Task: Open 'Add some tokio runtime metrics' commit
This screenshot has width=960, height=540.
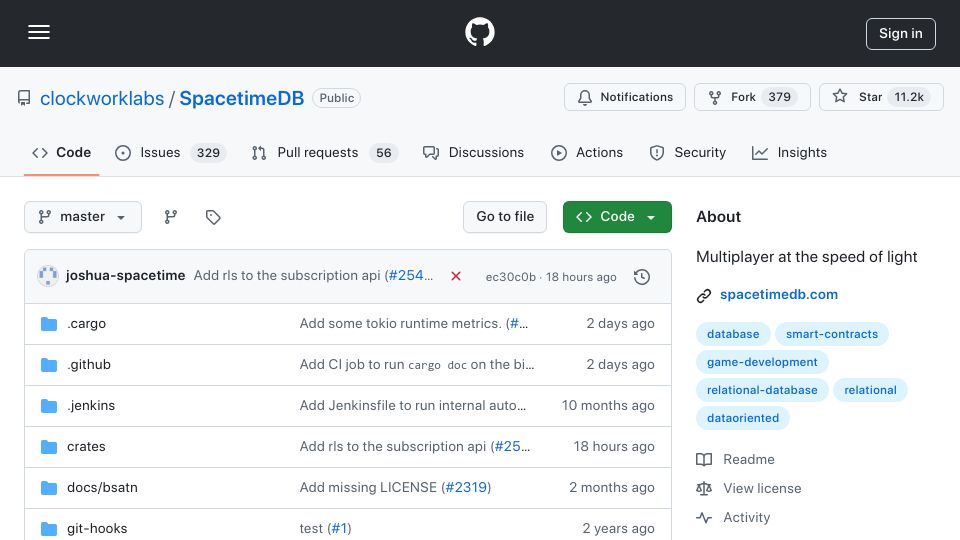Action: [x=400, y=324]
